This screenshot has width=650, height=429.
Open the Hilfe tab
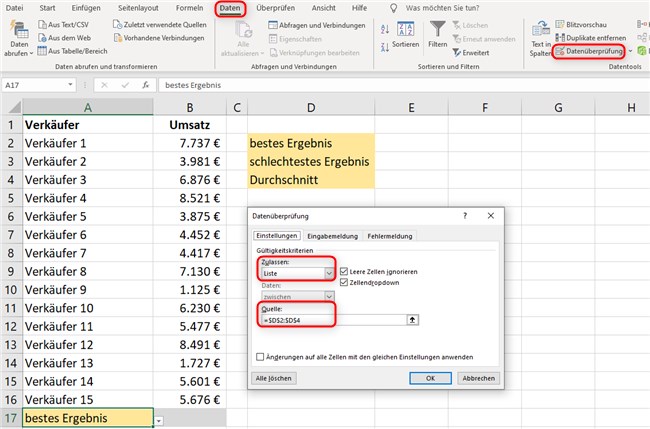tap(359, 8)
